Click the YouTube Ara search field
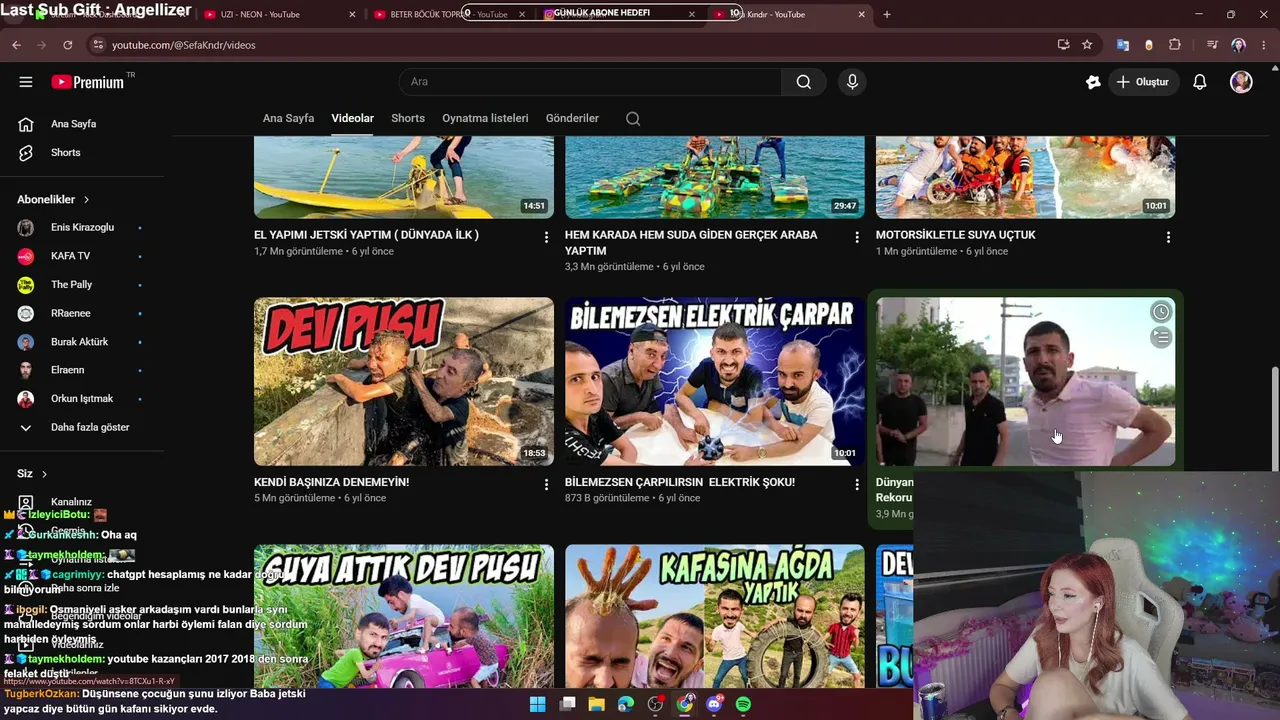The image size is (1280, 720). click(590, 82)
